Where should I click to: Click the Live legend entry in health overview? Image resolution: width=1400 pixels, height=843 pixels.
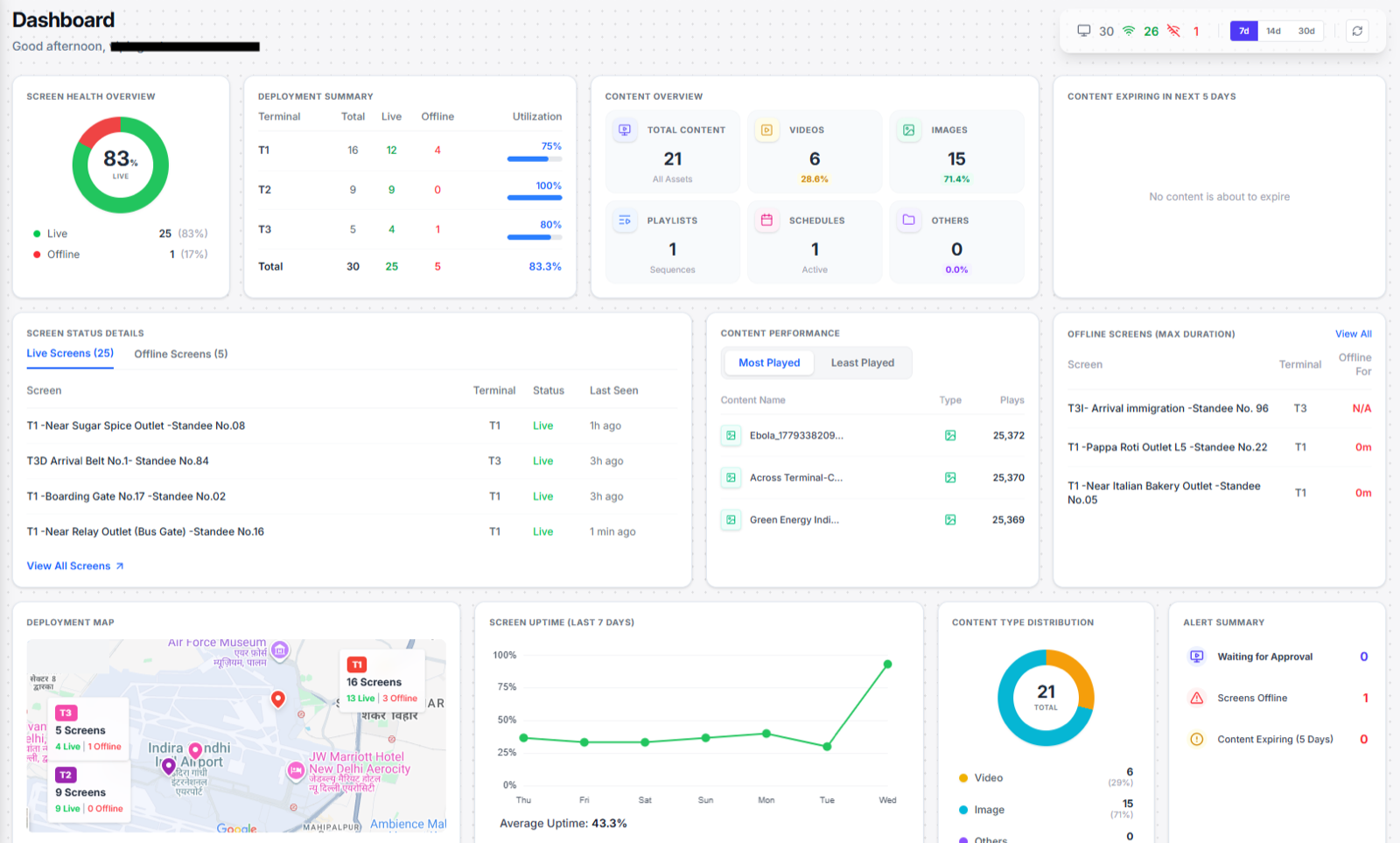[x=121, y=234]
